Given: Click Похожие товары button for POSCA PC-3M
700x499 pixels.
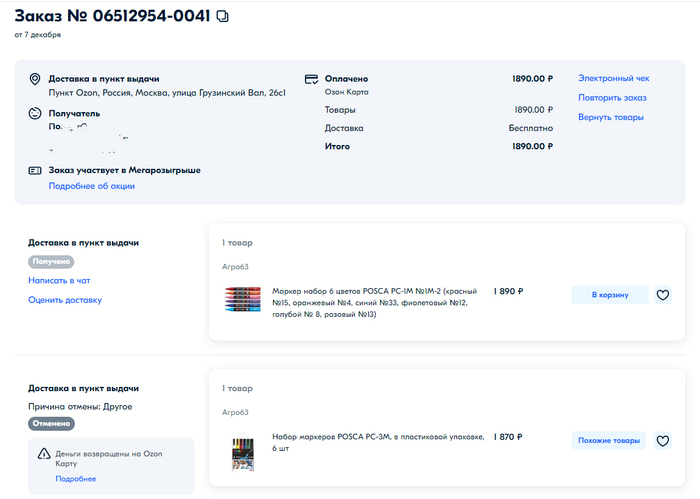Looking at the screenshot, I should click(609, 441).
